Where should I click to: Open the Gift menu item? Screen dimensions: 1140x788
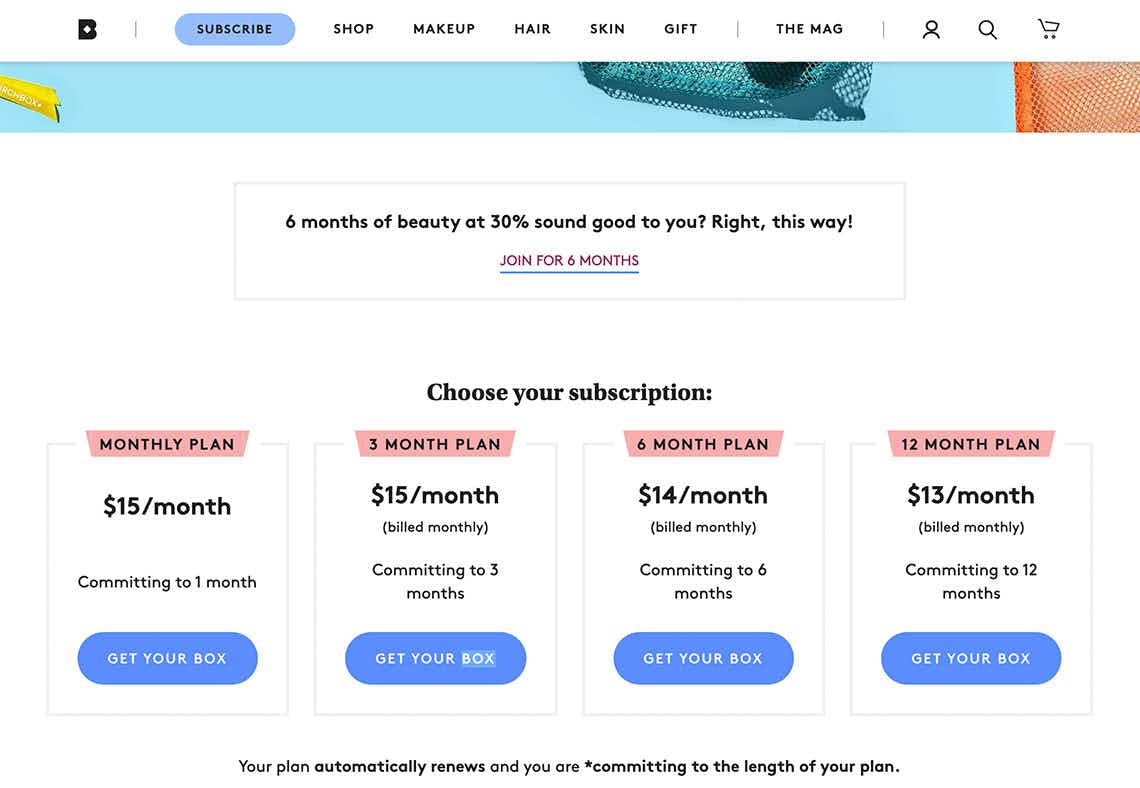tap(681, 29)
